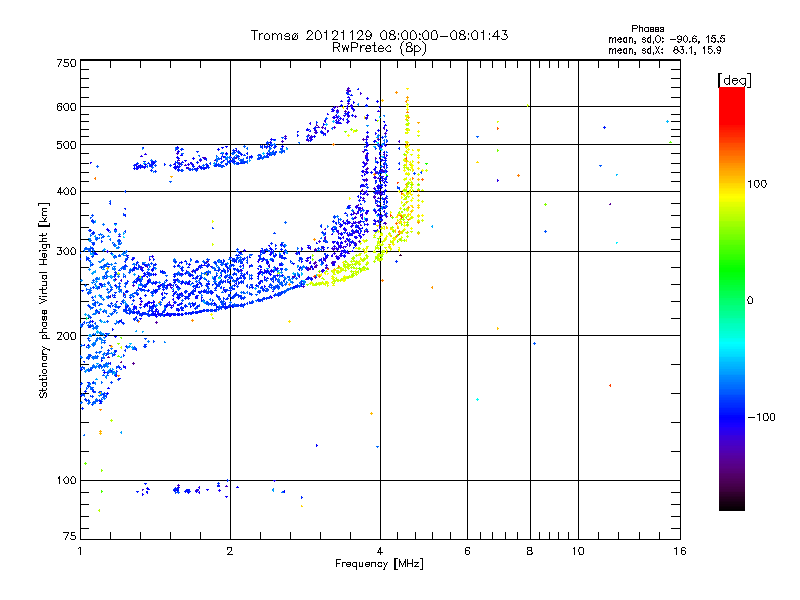Click the "2" frequency axis label
The height and width of the screenshot is (600, 800).
pos(230,551)
